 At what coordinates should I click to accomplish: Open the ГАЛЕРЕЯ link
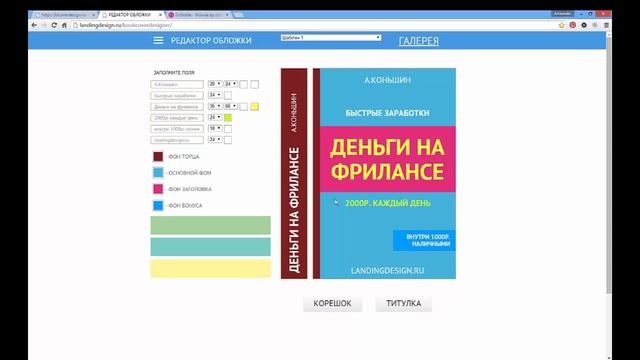click(419, 41)
